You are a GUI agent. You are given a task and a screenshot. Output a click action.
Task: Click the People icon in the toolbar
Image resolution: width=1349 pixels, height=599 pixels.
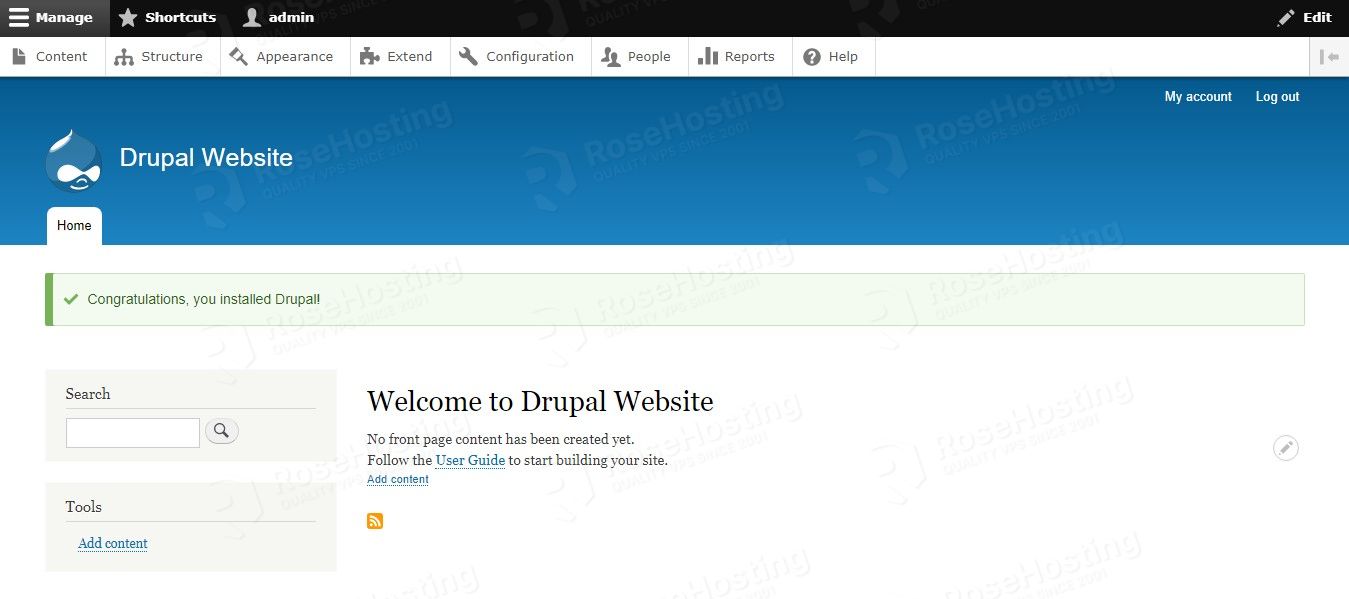[x=611, y=56]
